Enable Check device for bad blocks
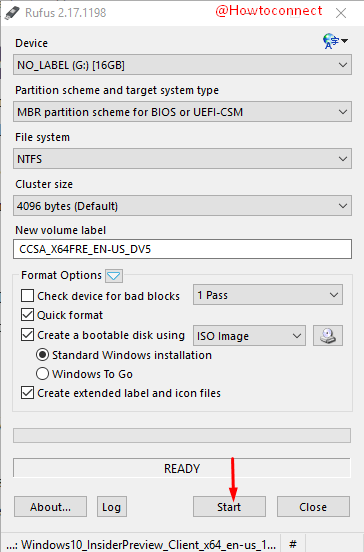 (x=27, y=296)
